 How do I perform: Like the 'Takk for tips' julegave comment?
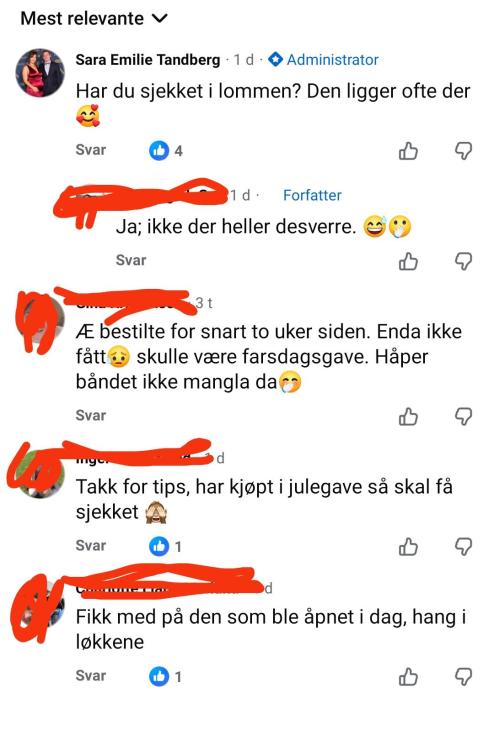pyautogui.click(x=408, y=546)
